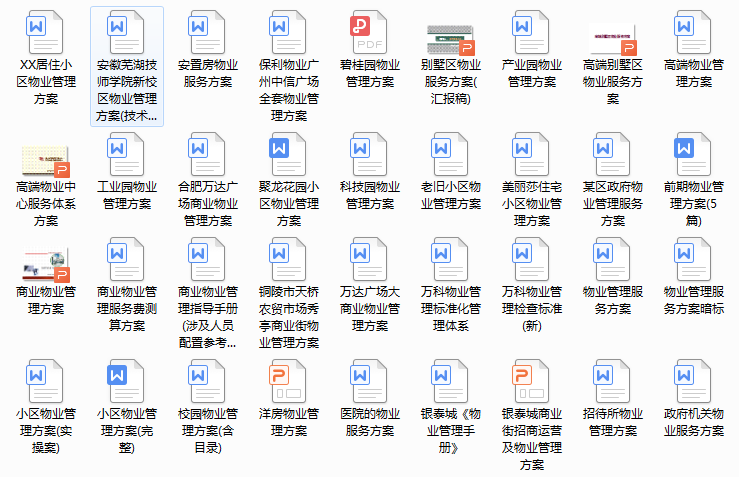Select 铜陵市天桥农贸市场秀亭商业街物业管理方案 file icon

[288, 259]
